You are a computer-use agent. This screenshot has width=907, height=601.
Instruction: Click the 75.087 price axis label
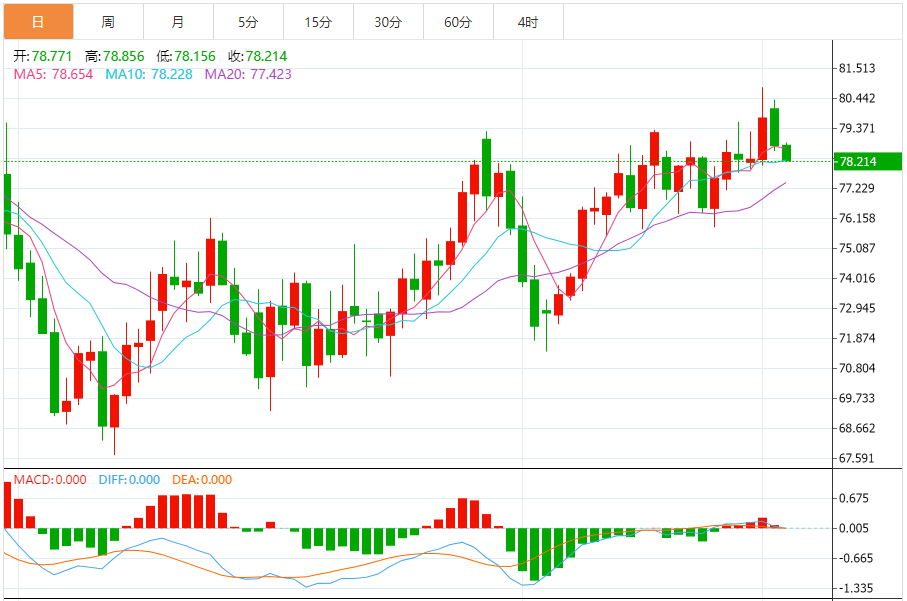[x=857, y=248]
